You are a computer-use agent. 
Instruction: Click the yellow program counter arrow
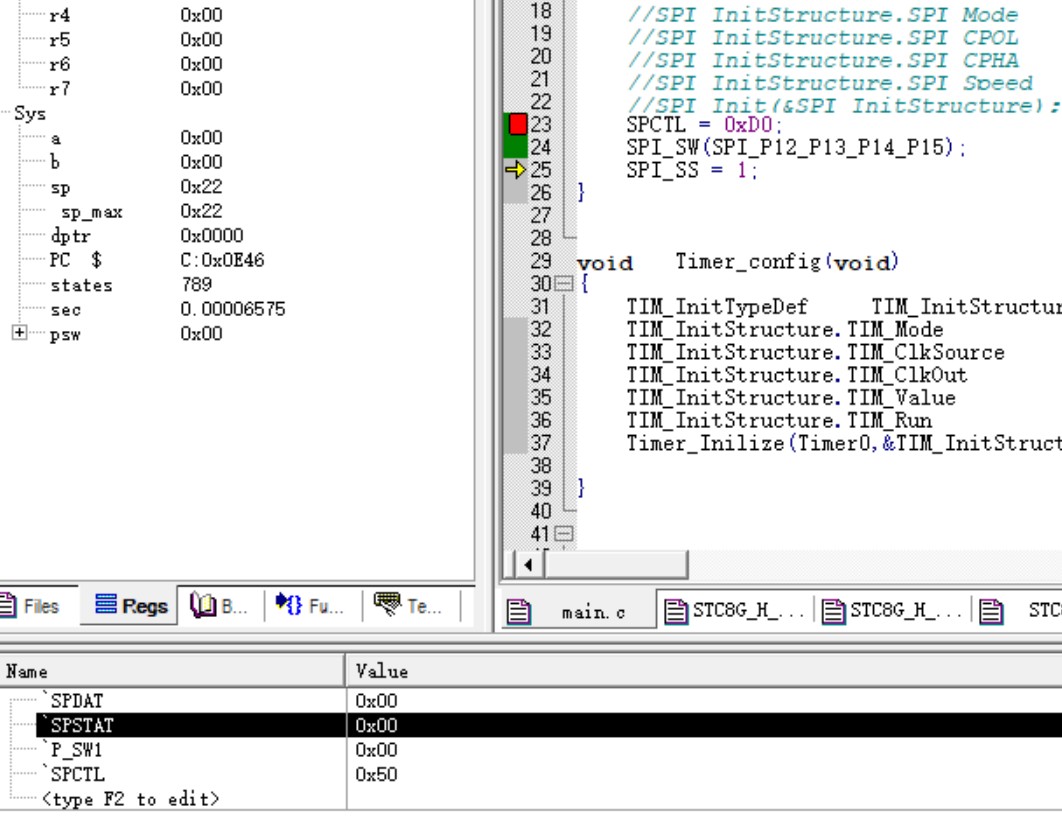click(515, 171)
